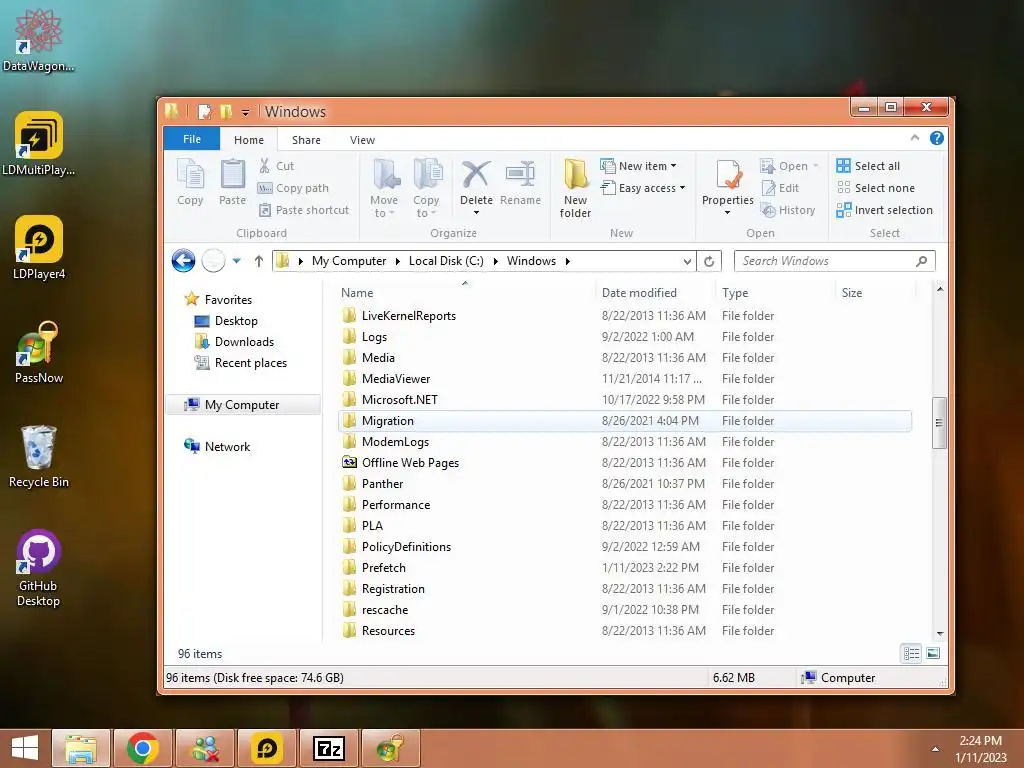Click the Properties icon
1024x768 pixels.
728,176
